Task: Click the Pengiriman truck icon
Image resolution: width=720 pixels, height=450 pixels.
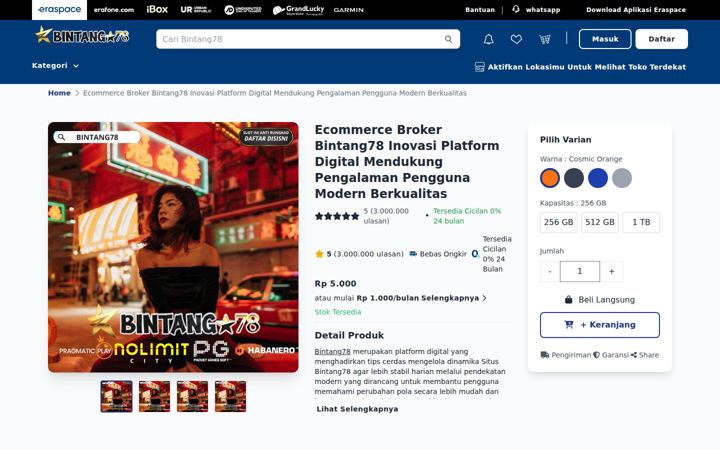Action: pos(545,355)
